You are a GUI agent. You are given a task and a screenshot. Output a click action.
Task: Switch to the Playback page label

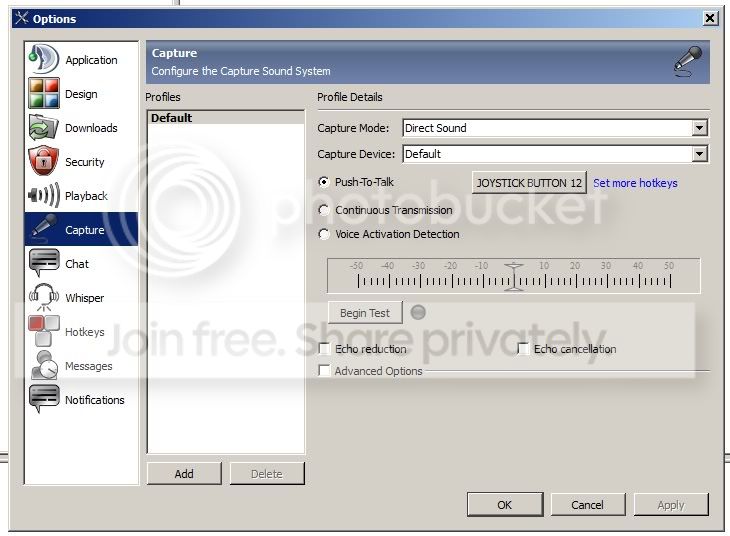point(86,196)
